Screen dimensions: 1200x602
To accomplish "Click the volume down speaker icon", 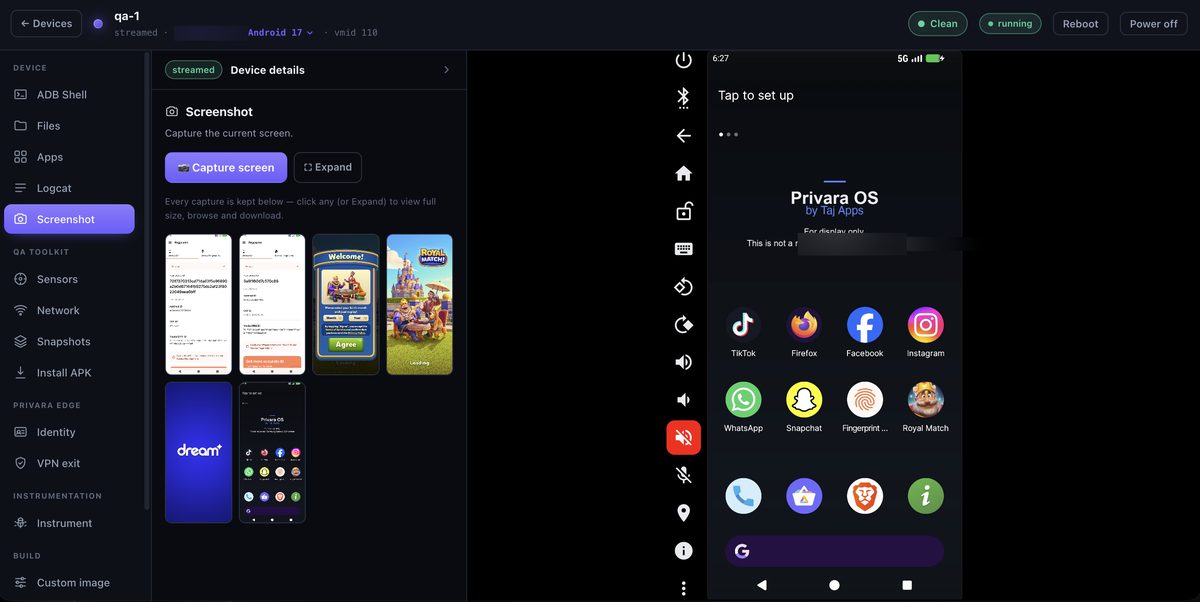I will (684, 400).
